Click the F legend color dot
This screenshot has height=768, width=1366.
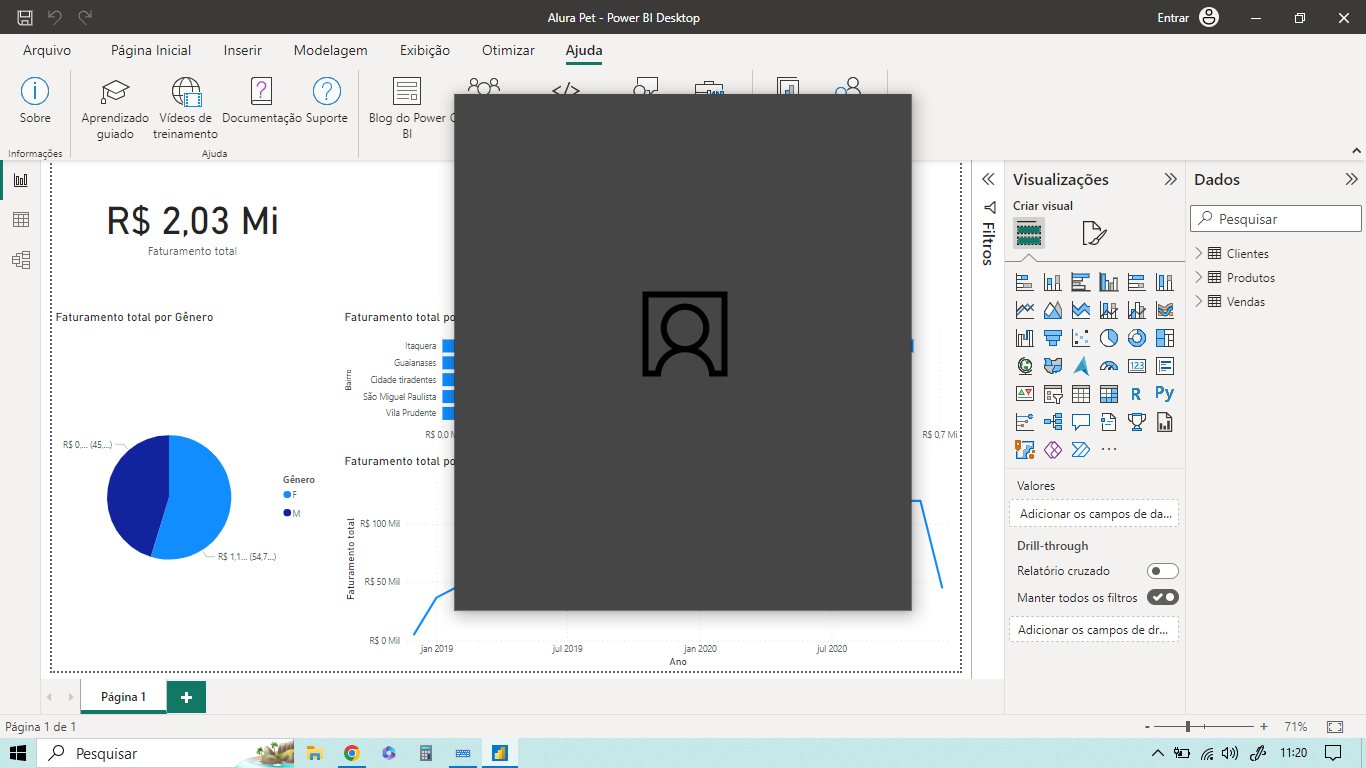[x=287, y=494]
